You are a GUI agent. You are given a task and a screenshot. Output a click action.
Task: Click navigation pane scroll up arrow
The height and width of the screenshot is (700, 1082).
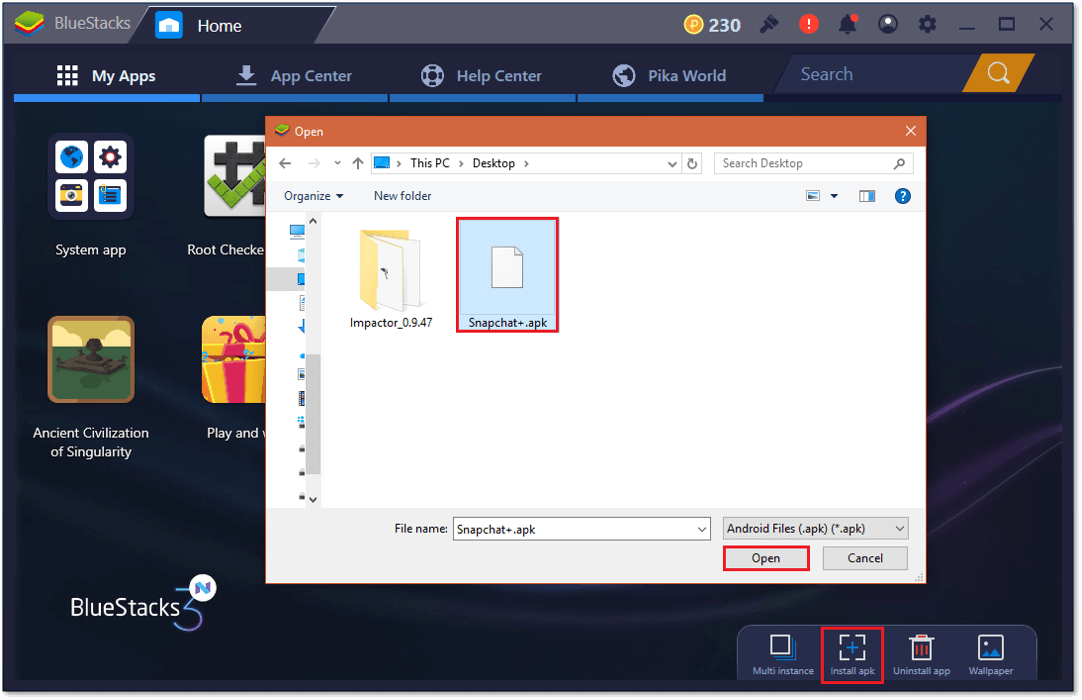[313, 222]
